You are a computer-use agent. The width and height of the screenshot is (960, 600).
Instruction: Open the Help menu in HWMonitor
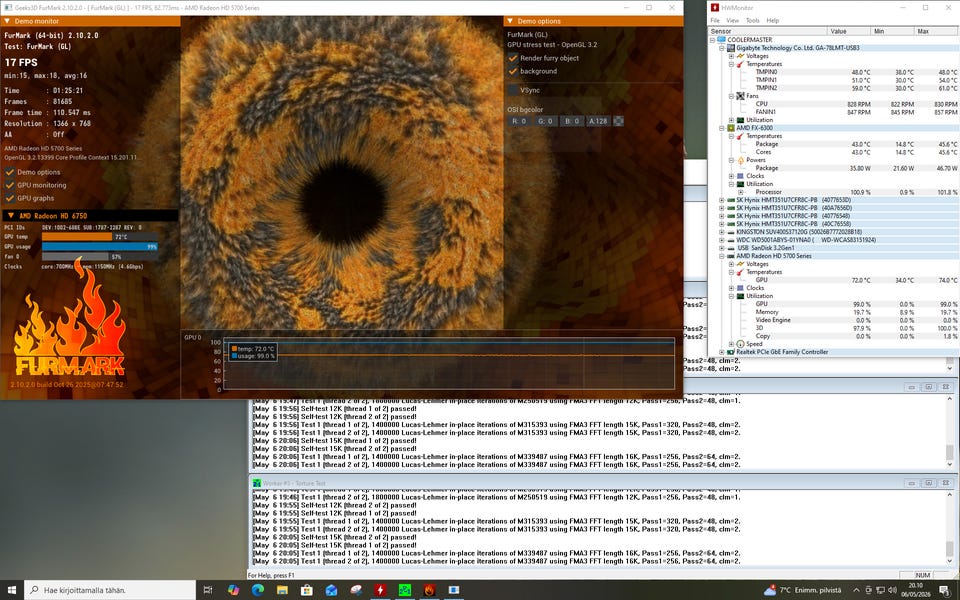[x=773, y=21]
